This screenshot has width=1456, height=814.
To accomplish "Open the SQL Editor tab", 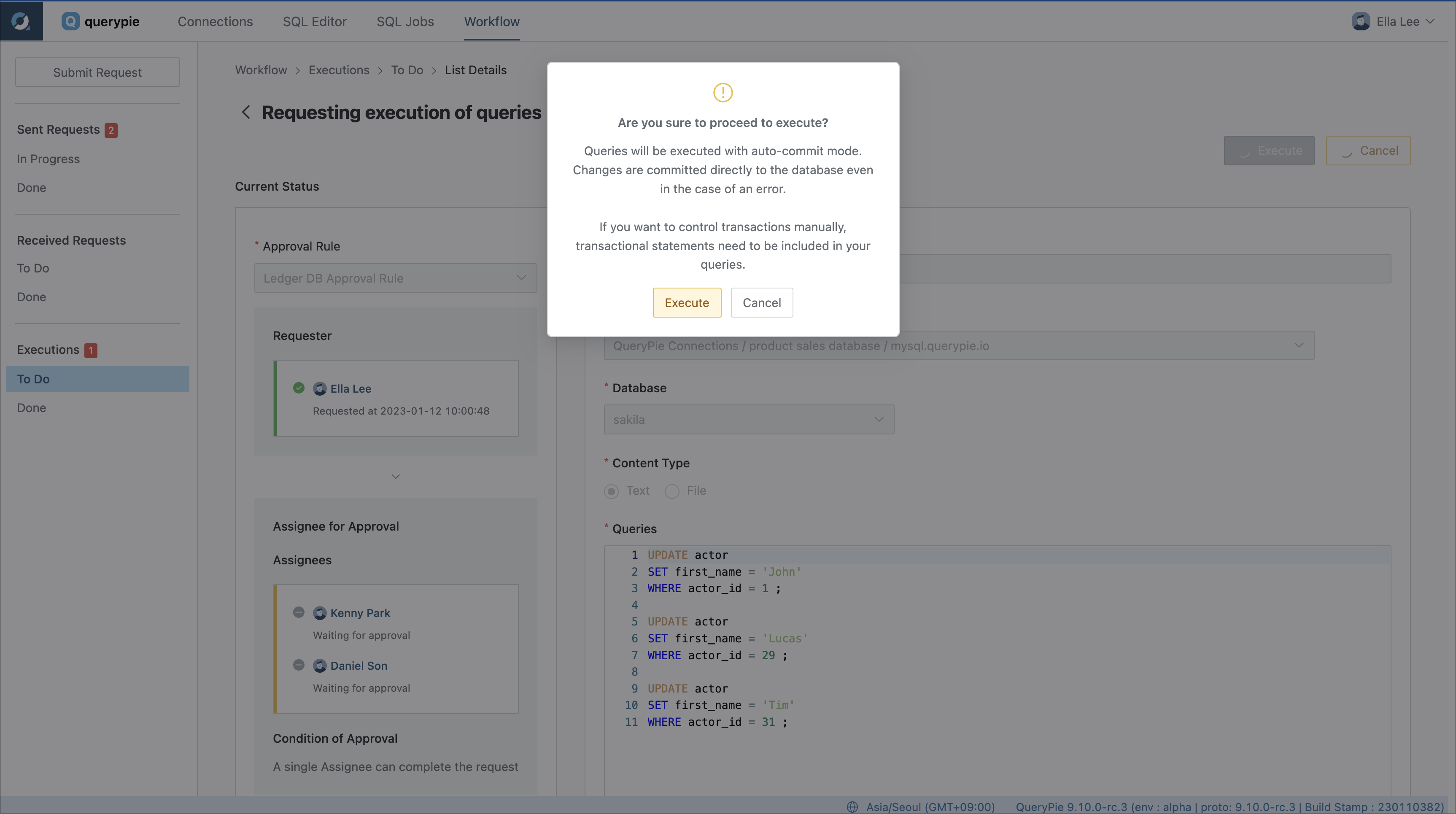I will point(314,22).
